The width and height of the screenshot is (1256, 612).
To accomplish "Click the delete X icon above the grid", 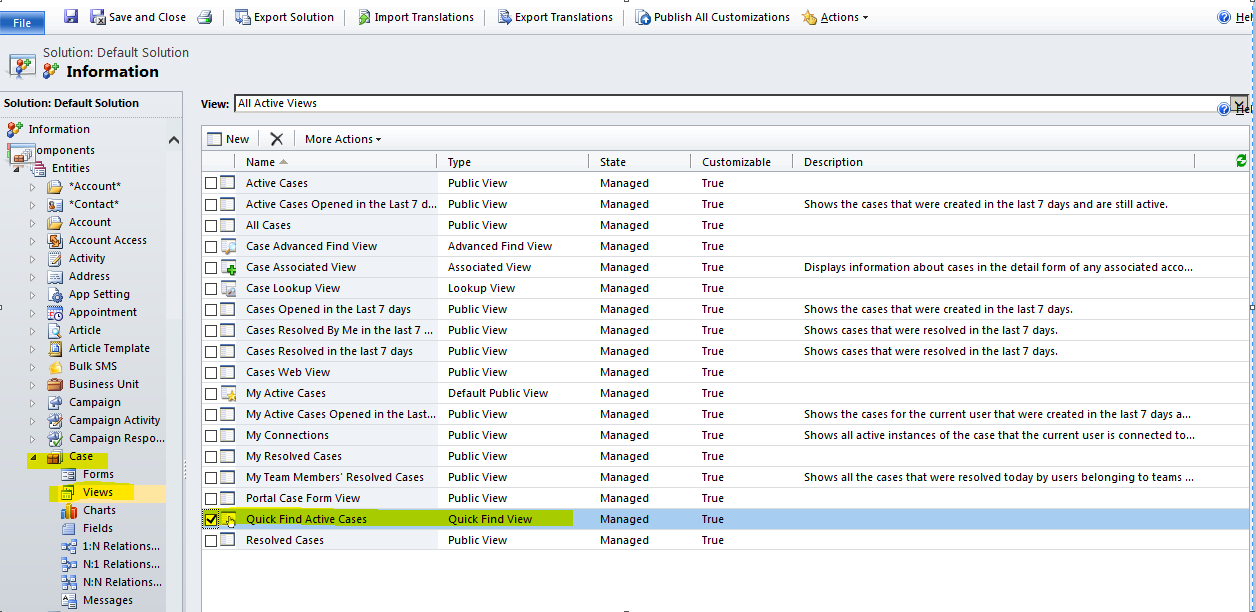I will coord(277,138).
